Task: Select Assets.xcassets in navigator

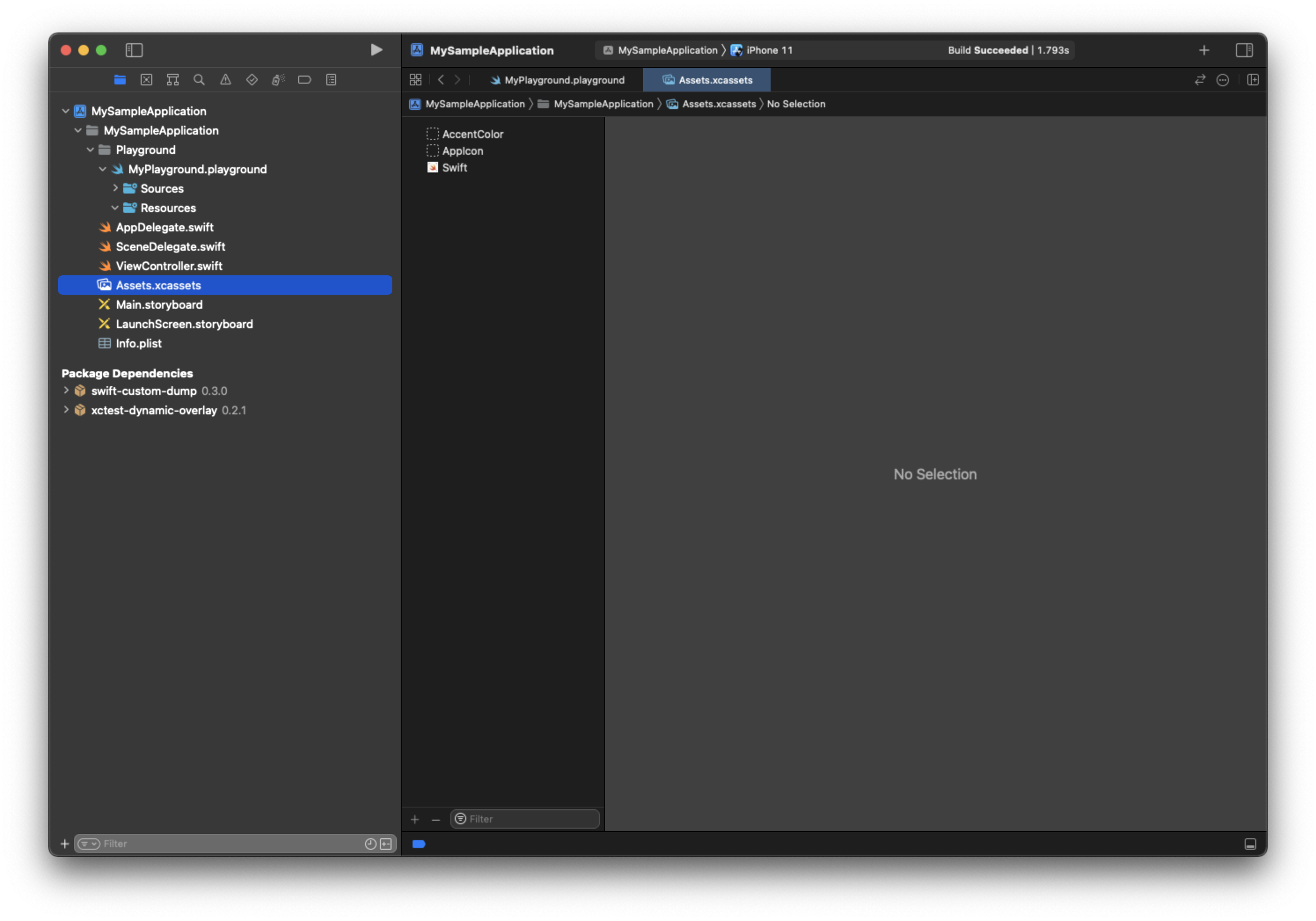Action: [x=225, y=285]
